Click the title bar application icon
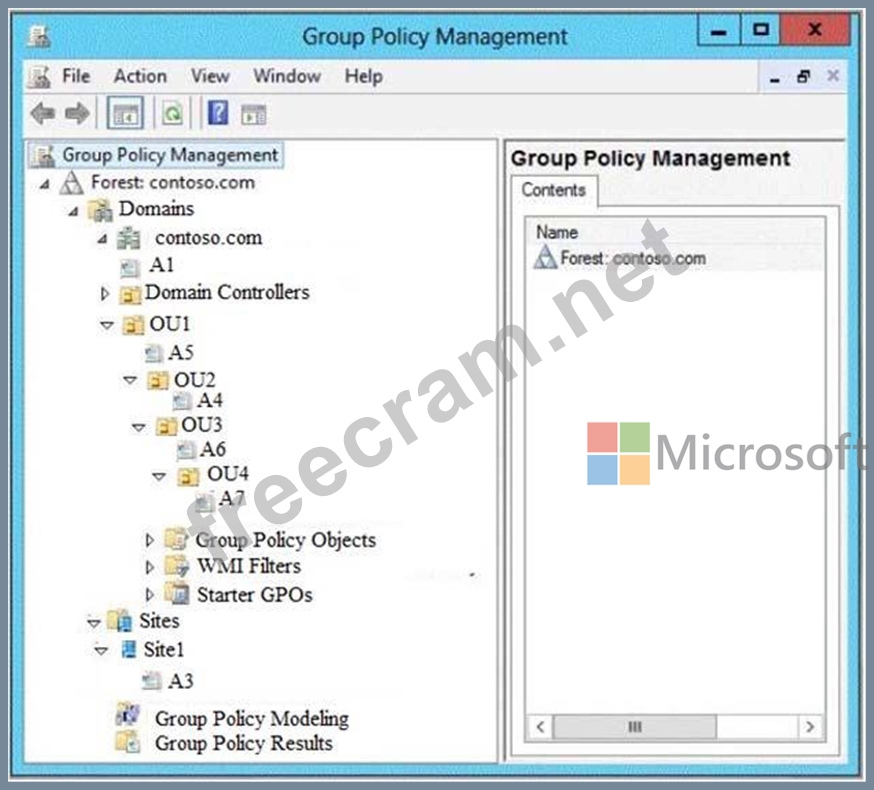874x790 pixels. [x=40, y=36]
